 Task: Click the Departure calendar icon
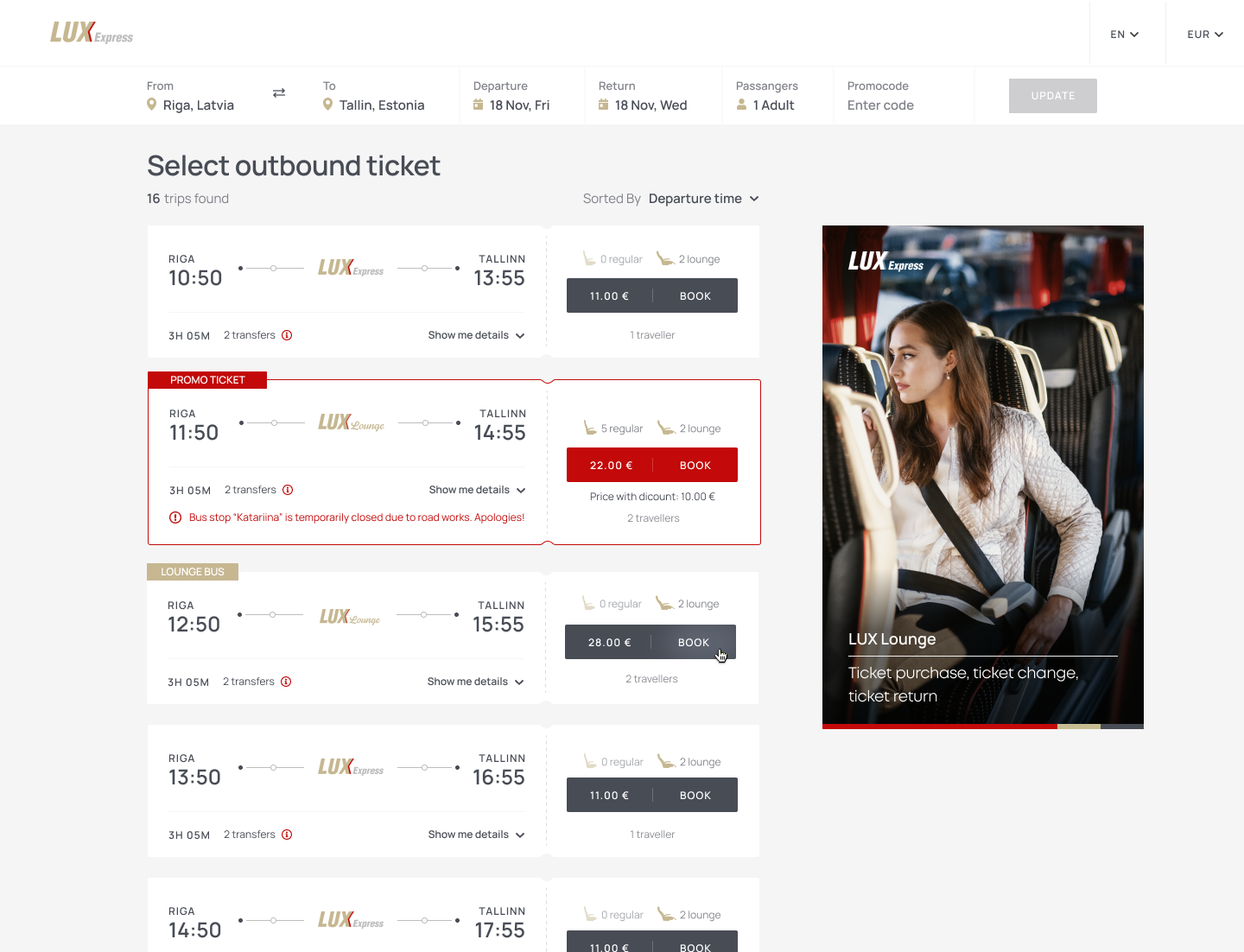pos(479,105)
